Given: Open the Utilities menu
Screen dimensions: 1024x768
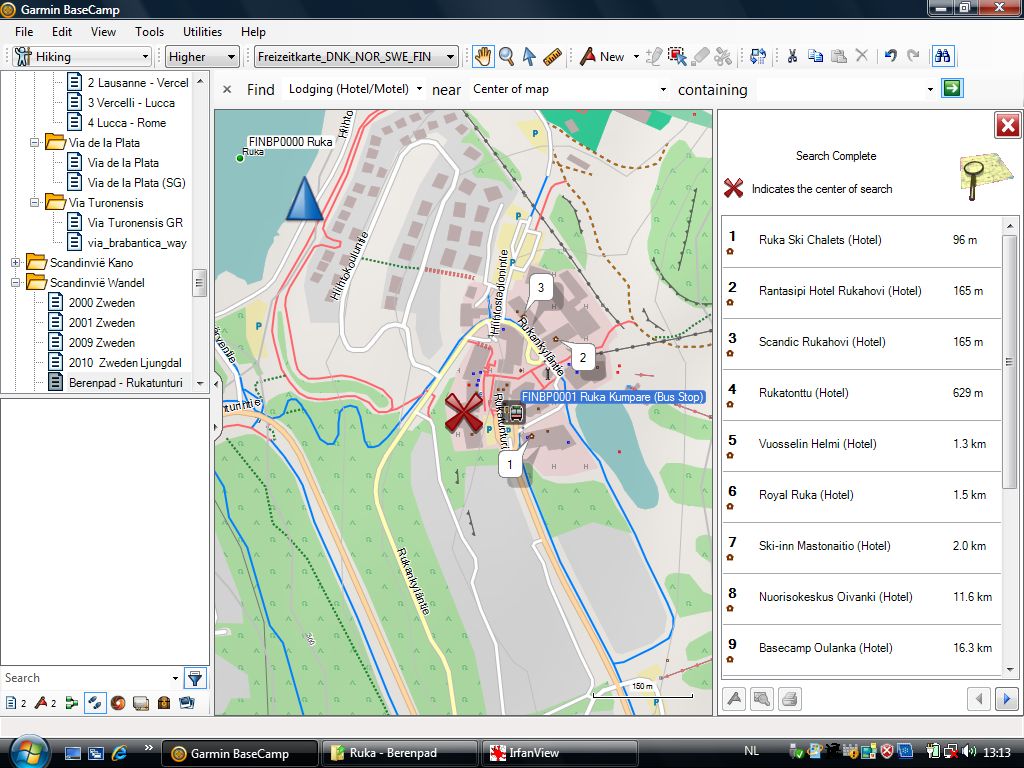Looking at the screenshot, I should (202, 32).
